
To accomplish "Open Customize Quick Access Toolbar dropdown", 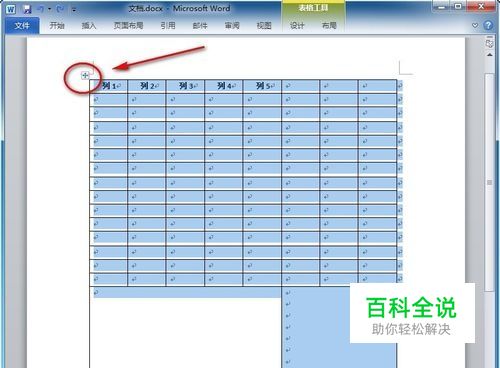I will (74, 9).
